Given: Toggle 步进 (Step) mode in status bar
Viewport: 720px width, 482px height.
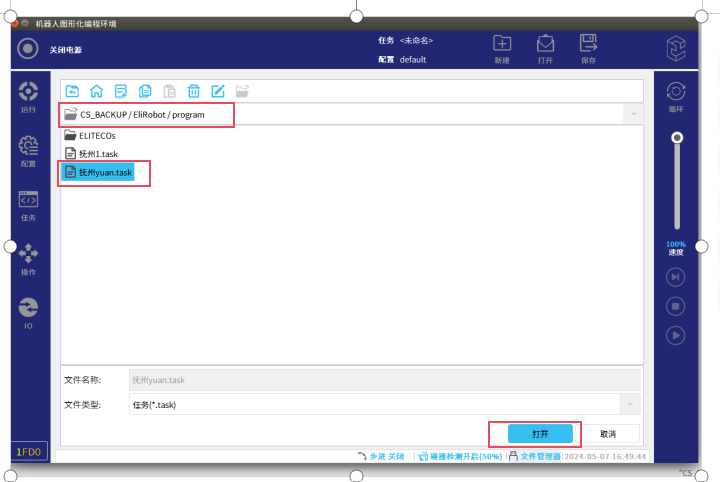Looking at the screenshot, I should click(x=380, y=456).
